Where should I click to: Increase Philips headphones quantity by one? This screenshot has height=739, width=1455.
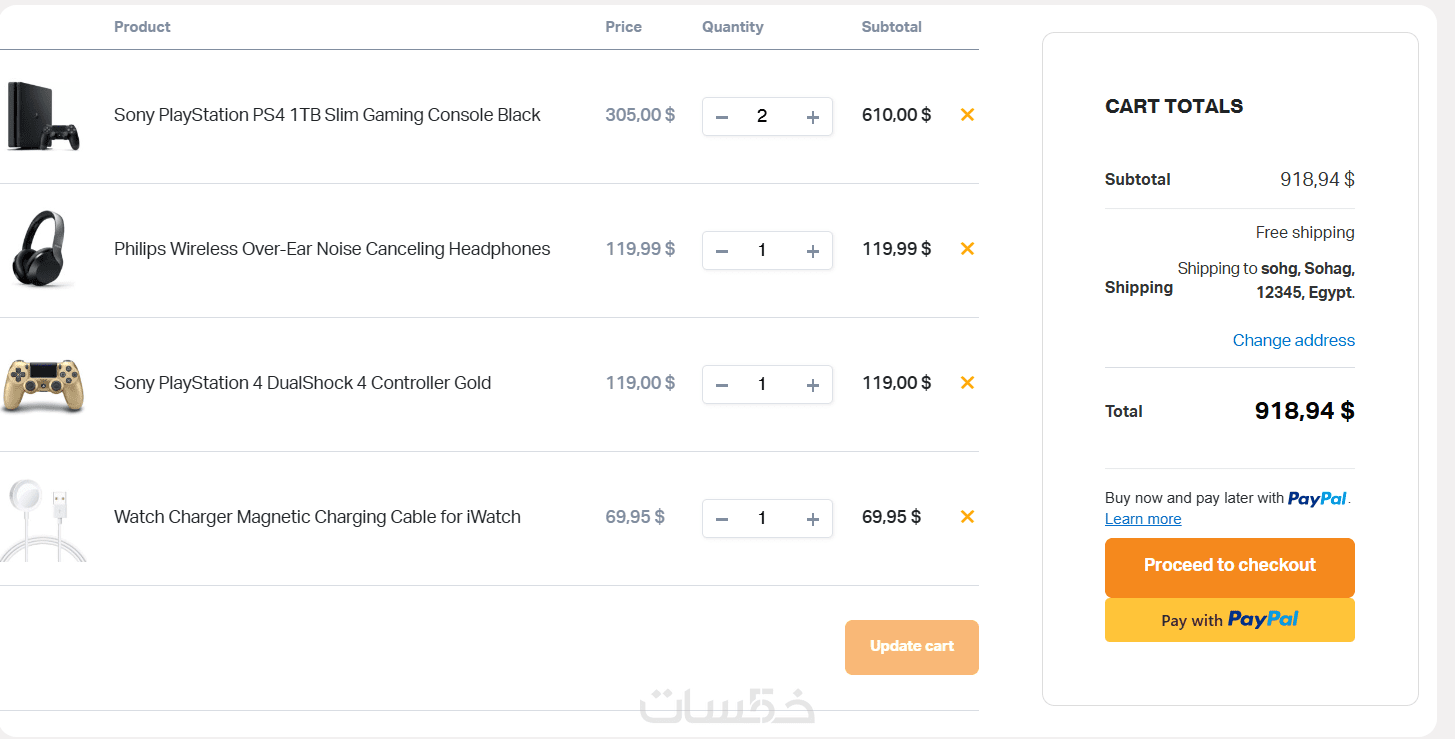(x=812, y=251)
